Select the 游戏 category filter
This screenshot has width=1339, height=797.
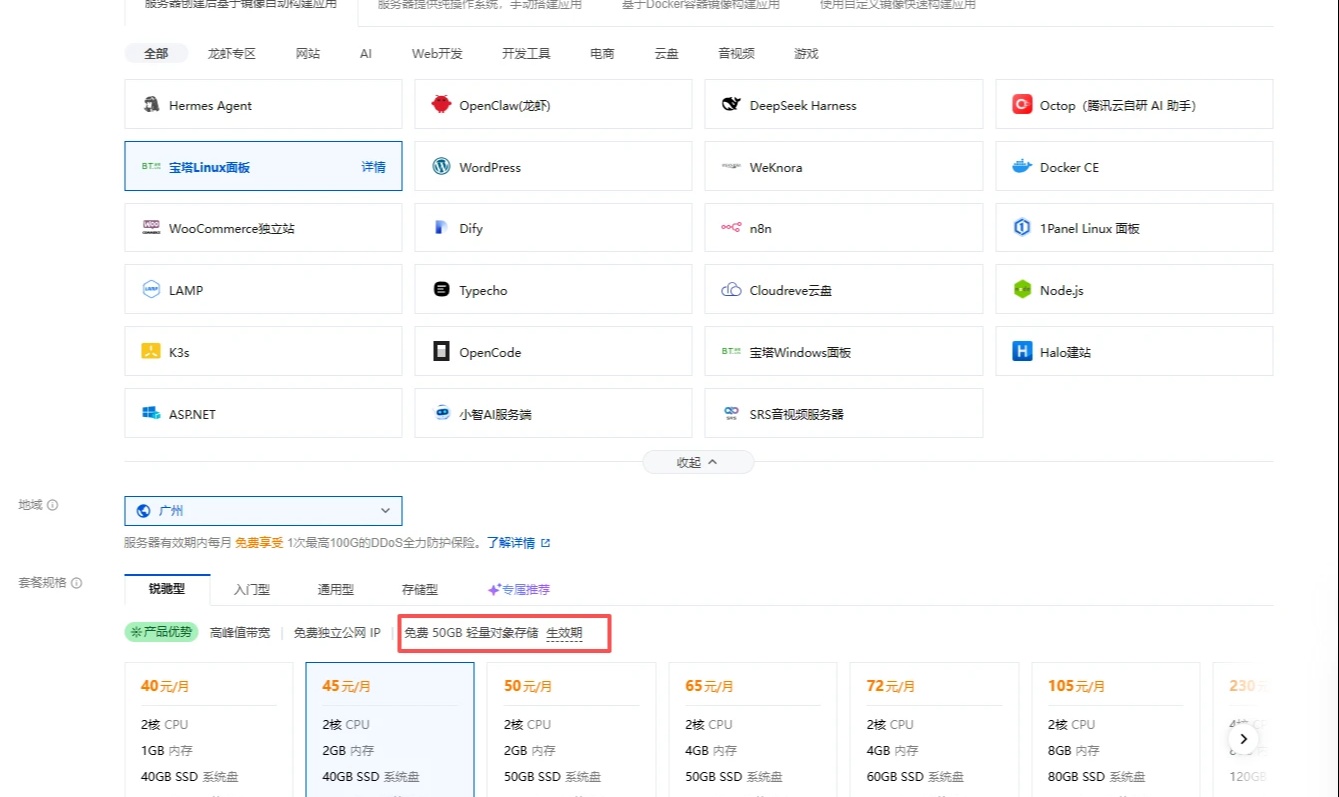[x=806, y=54]
